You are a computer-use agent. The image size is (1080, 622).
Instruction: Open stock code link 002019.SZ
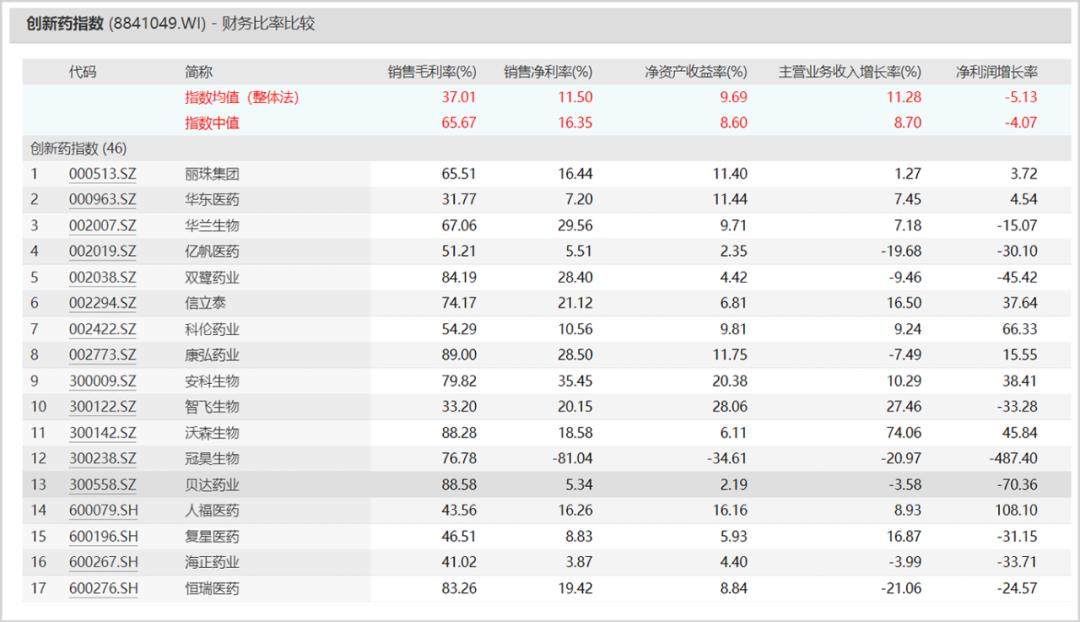pyautogui.click(x=102, y=251)
